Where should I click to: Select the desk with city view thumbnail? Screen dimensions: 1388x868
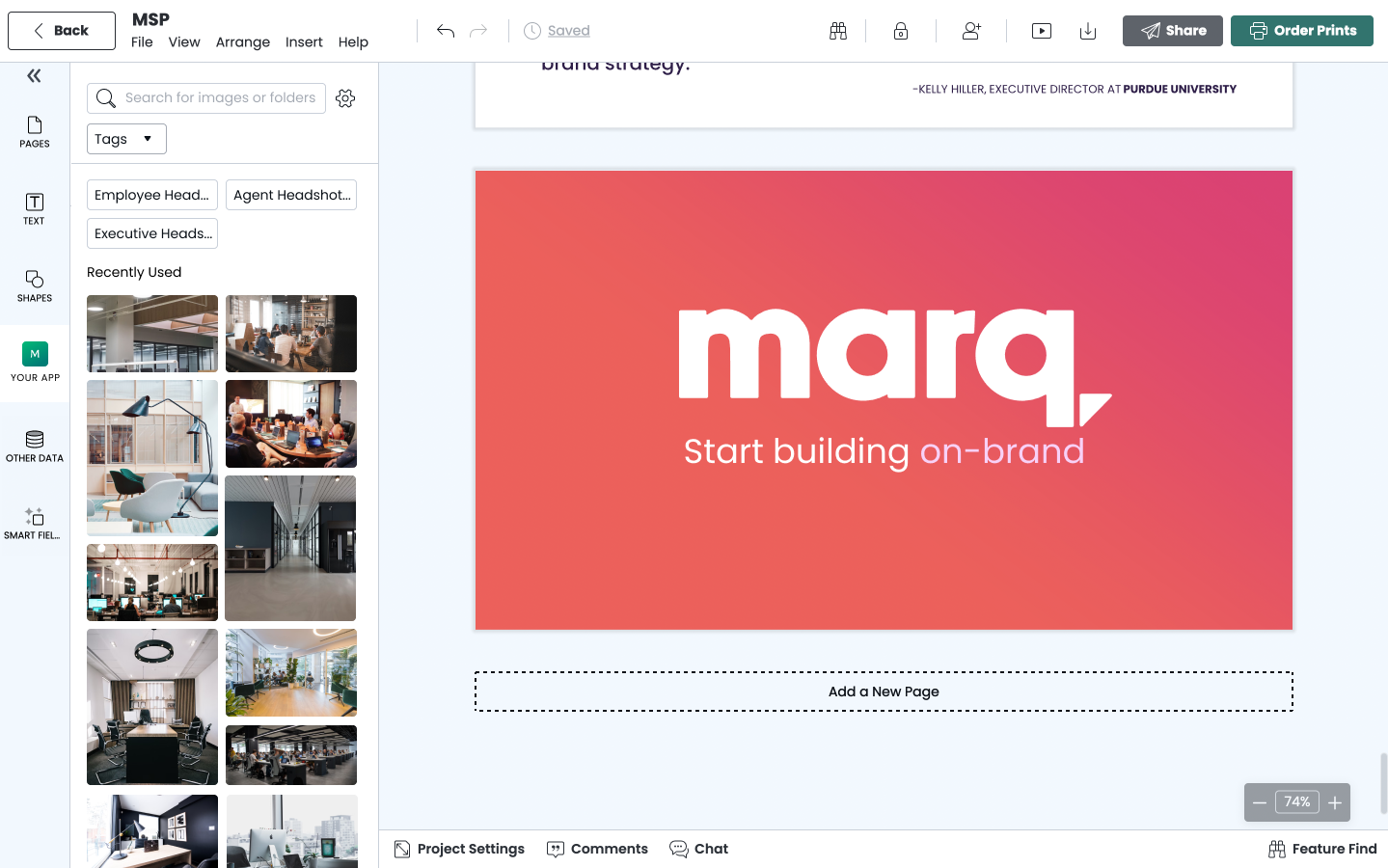click(x=292, y=831)
